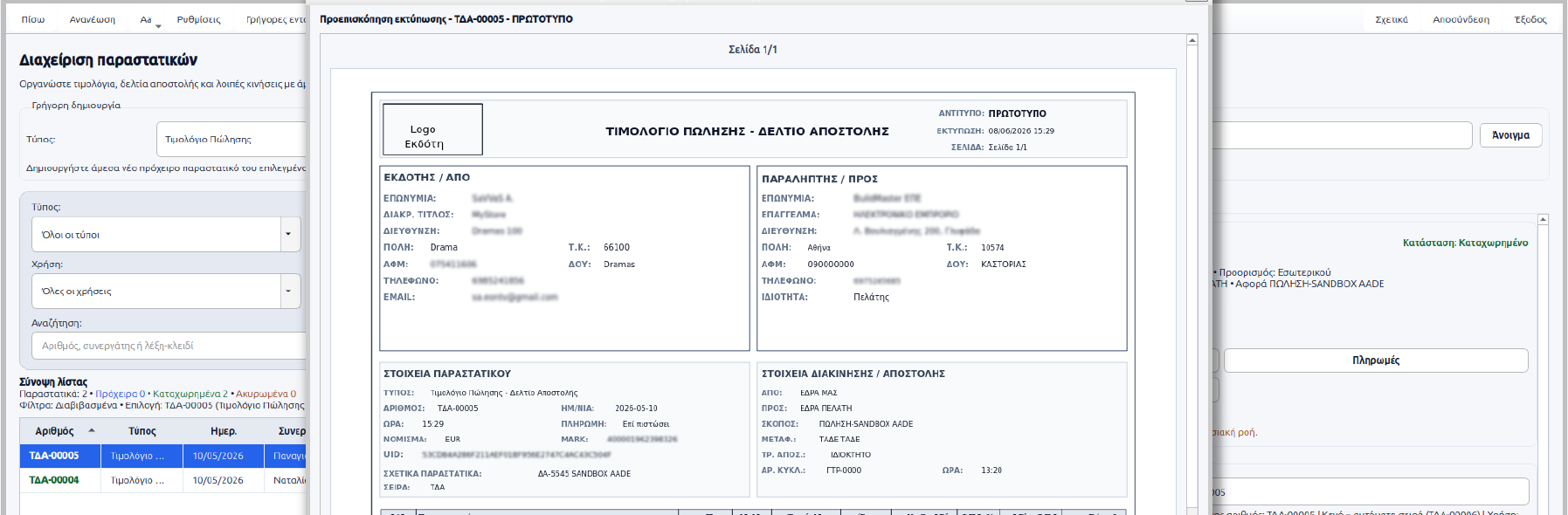Open Ρυθμίσεις in the top toolbar
This screenshot has width=1568, height=515.
(198, 19)
